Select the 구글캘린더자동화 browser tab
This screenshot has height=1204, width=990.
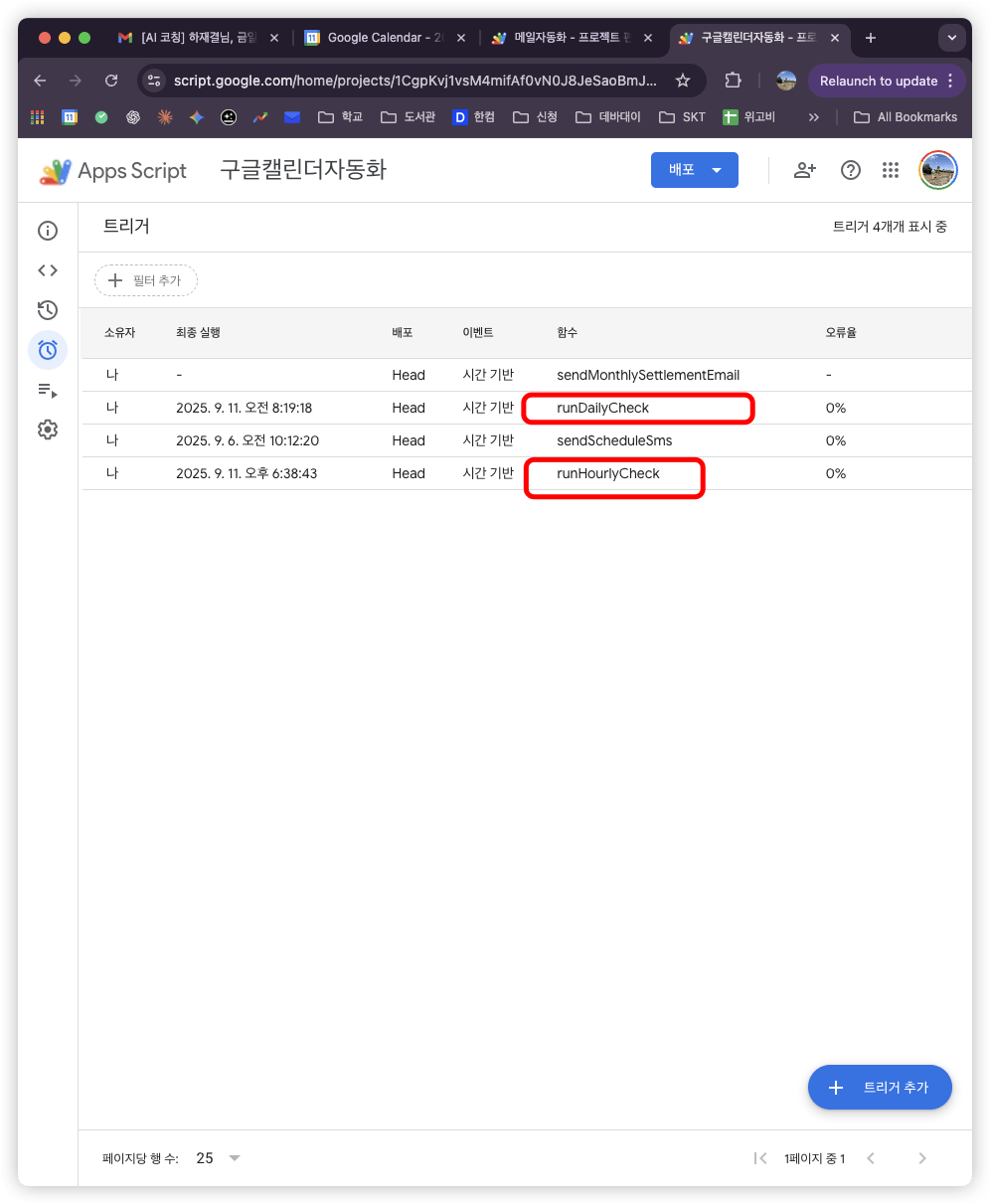tap(758, 38)
